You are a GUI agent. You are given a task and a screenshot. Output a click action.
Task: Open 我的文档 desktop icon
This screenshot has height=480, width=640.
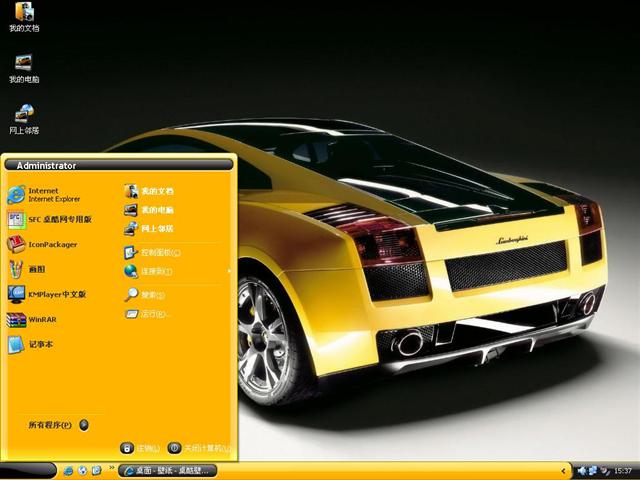click(x=24, y=17)
